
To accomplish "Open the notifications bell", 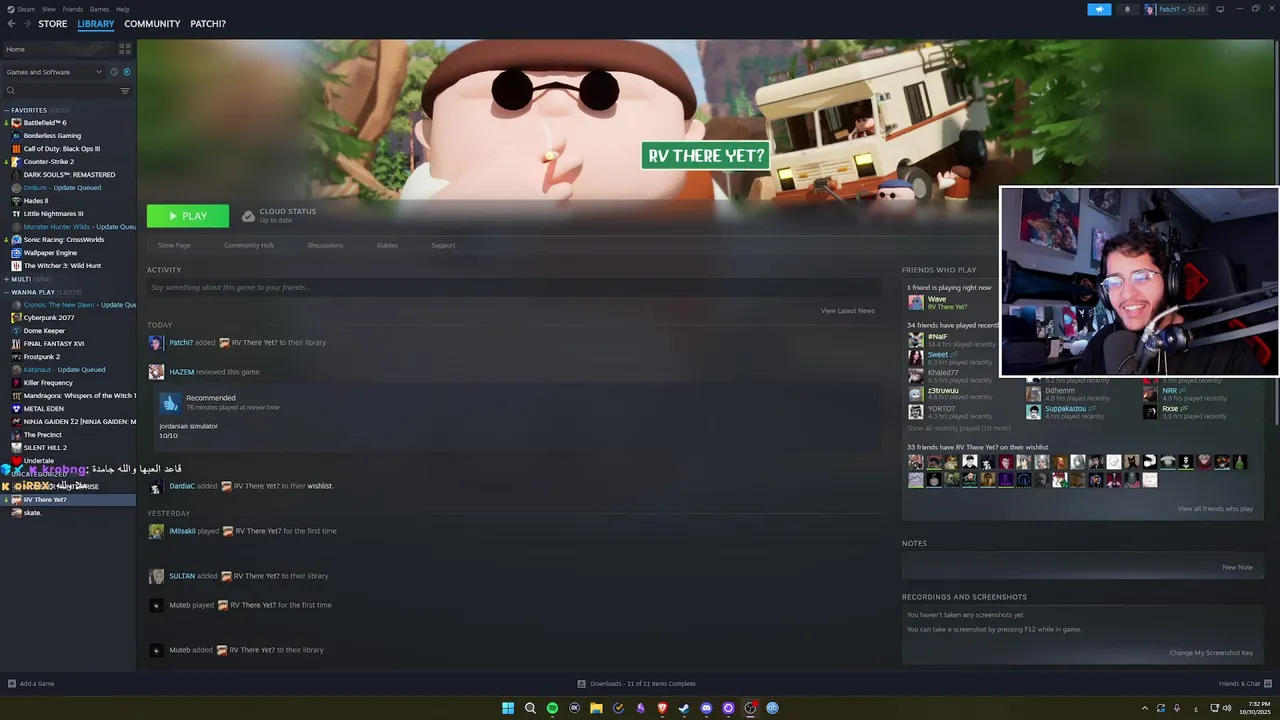I will point(1127,9).
